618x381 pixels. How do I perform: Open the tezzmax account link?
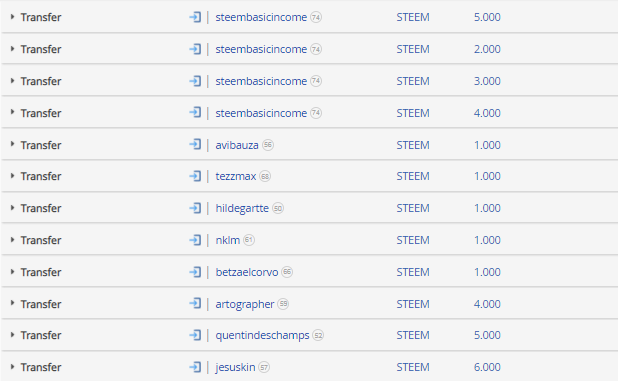tap(236, 176)
